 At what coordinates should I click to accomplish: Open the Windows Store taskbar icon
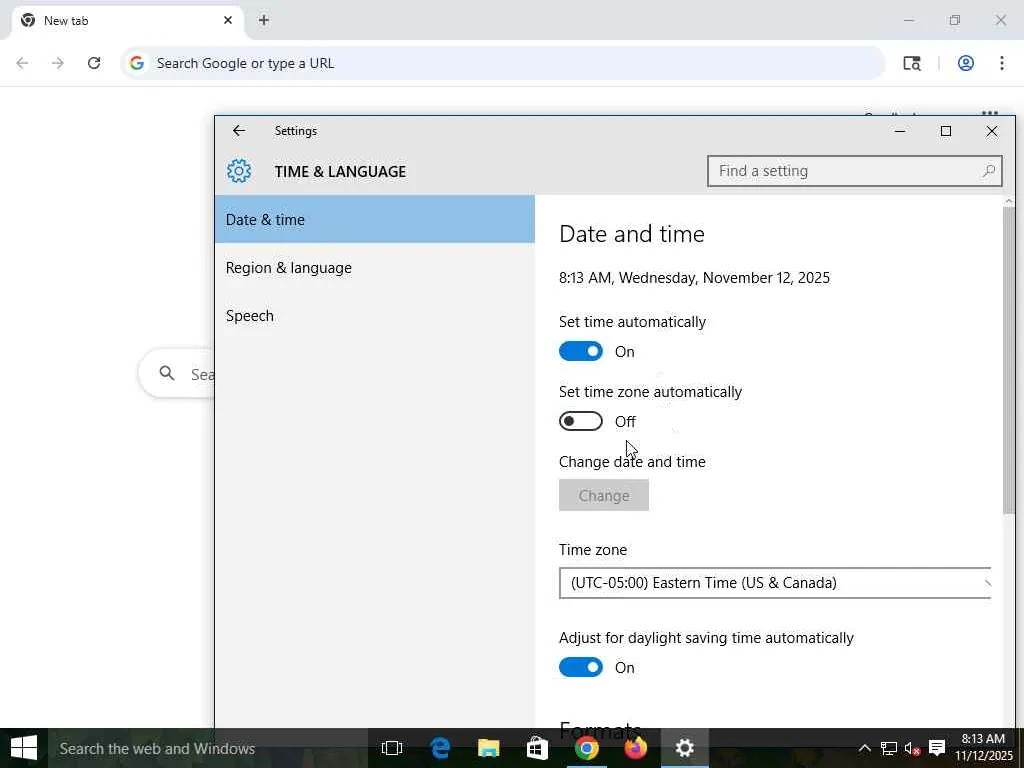click(x=537, y=748)
